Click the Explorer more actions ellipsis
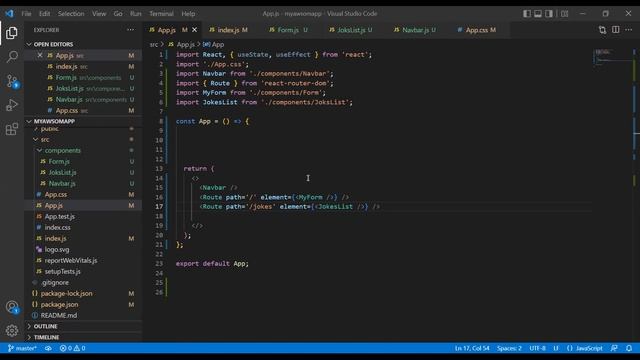This screenshot has width=640, height=360. (130, 30)
